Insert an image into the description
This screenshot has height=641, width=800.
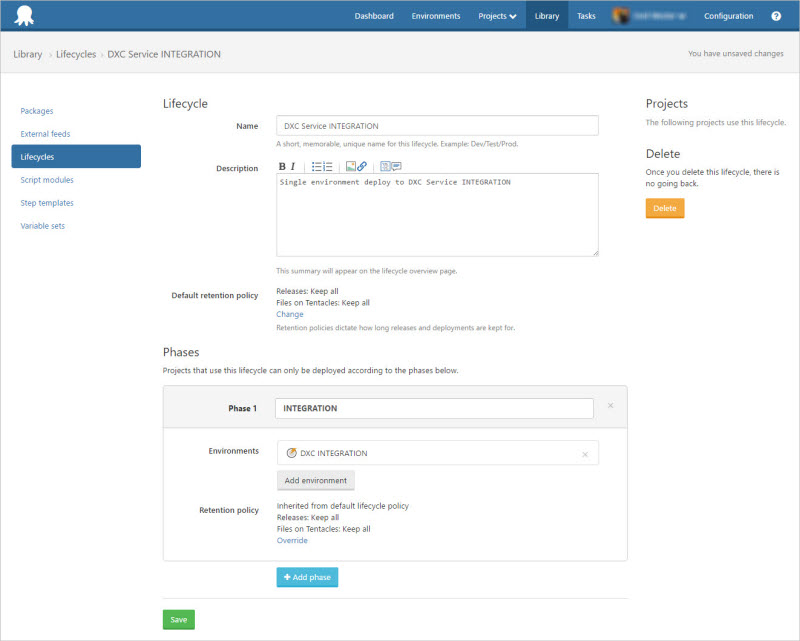coord(350,166)
